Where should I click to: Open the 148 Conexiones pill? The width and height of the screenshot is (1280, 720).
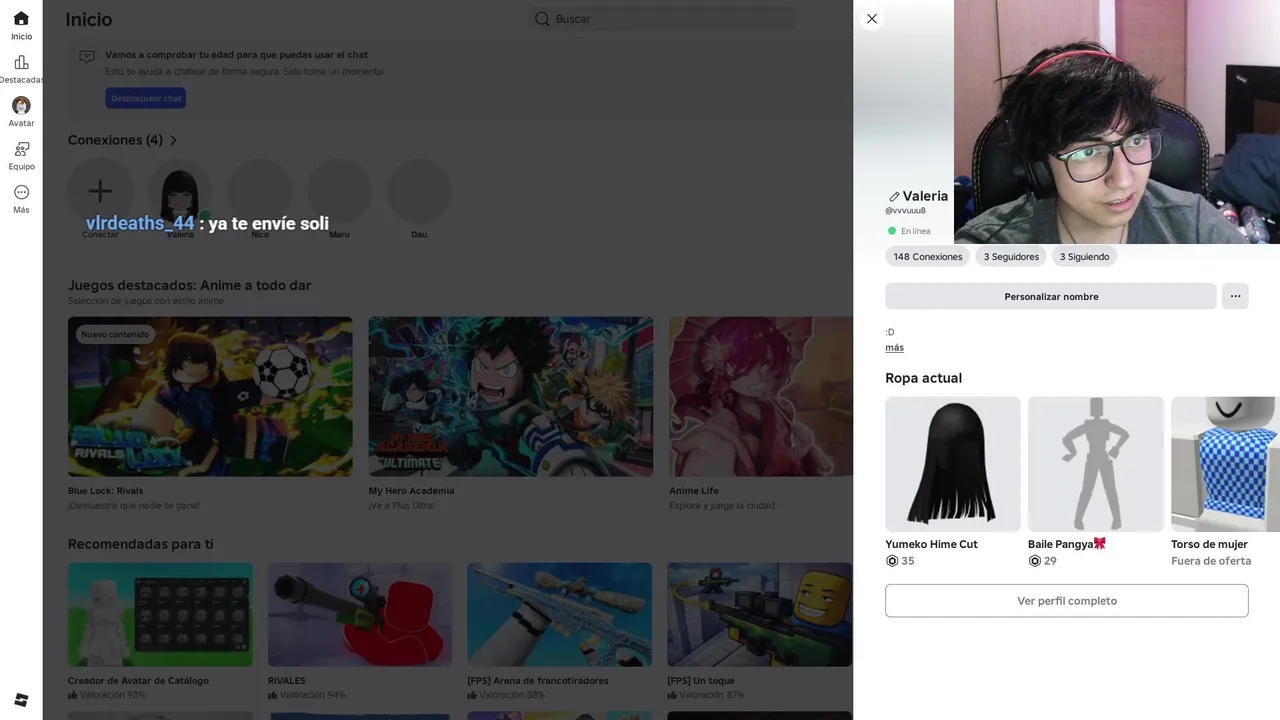click(x=928, y=257)
